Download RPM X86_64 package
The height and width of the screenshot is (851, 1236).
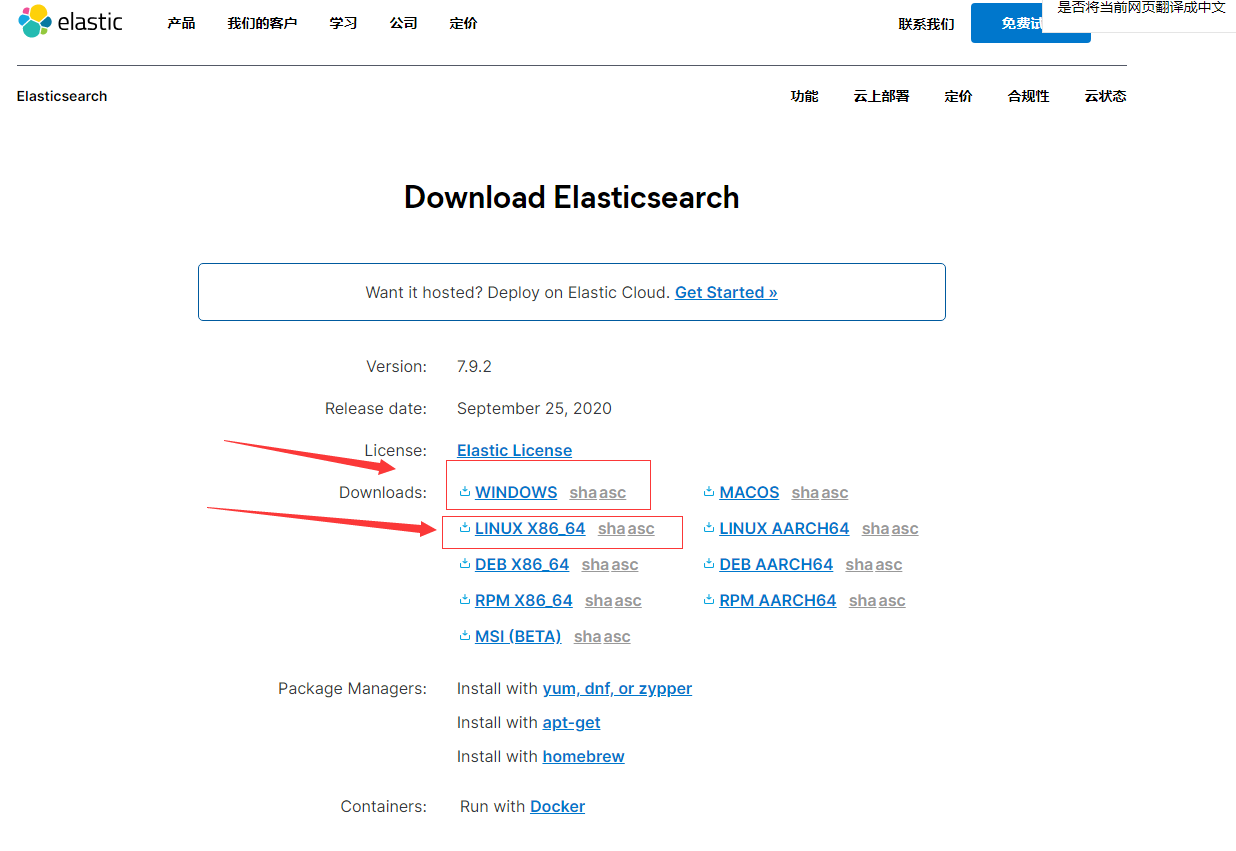tap(524, 600)
